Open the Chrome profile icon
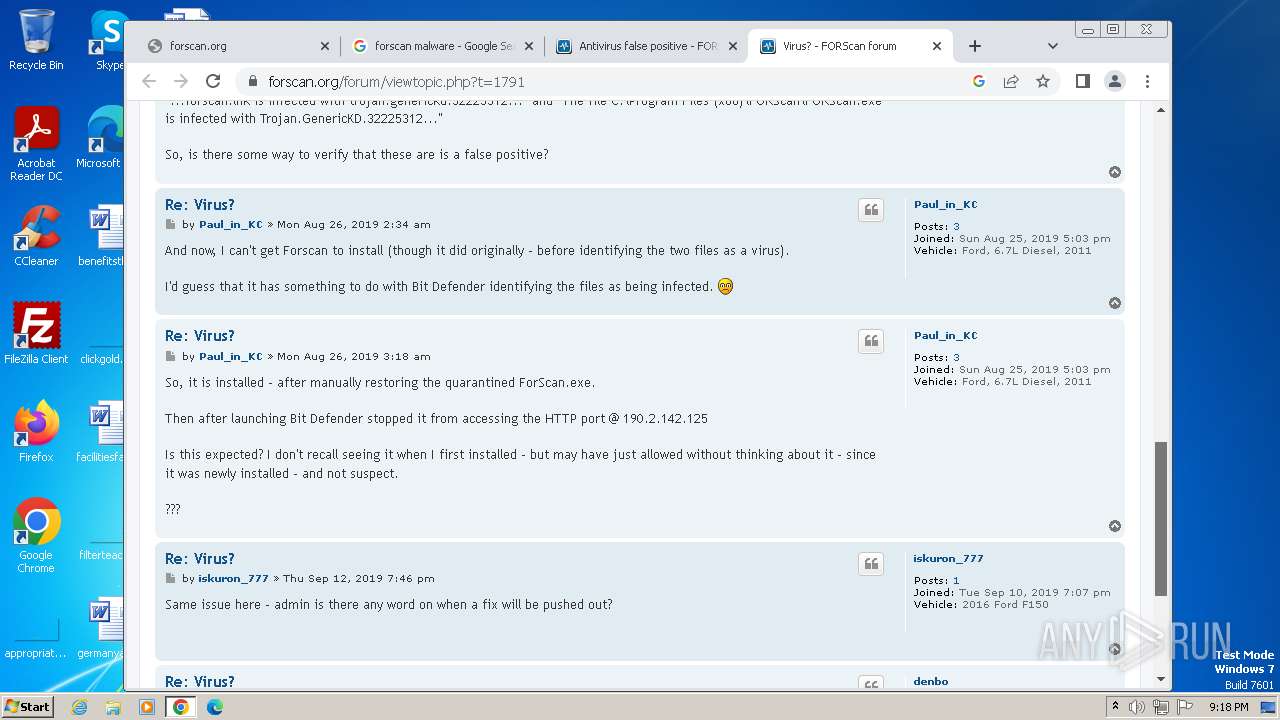The width and height of the screenshot is (1280, 720). pyautogui.click(x=1115, y=81)
